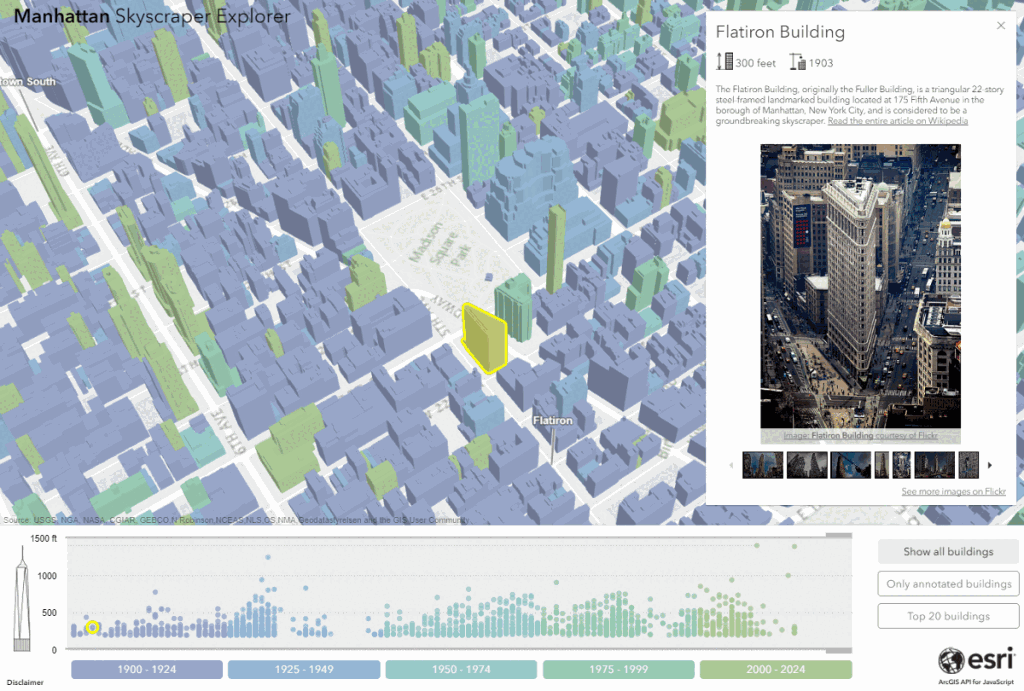The image size is (1024, 691).
Task: Select the first photo thumbnail in the strip
Action: click(x=762, y=465)
